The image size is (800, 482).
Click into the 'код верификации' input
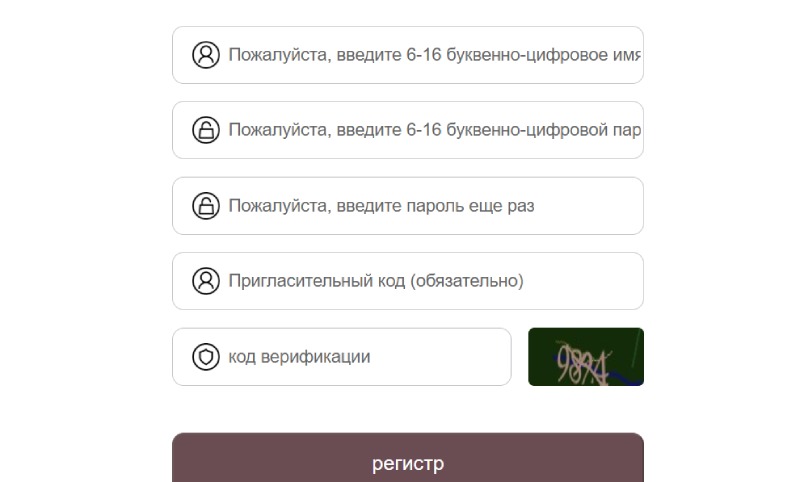tap(360, 357)
